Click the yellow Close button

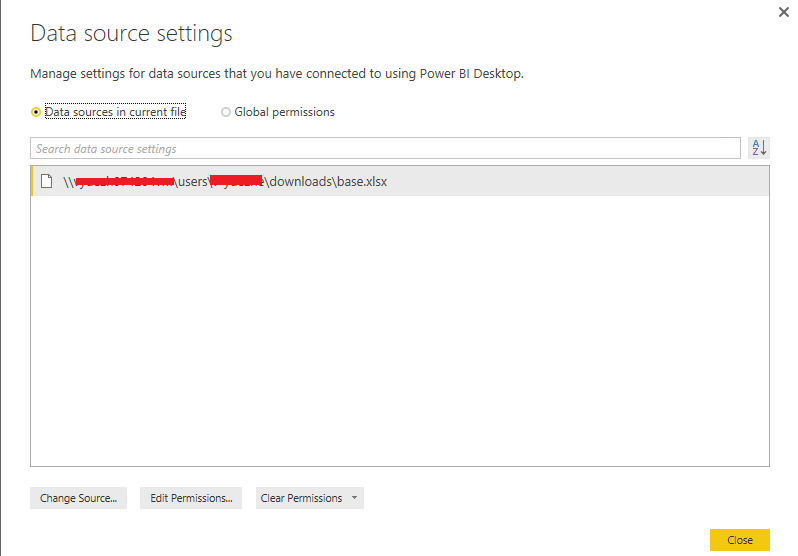(739, 540)
